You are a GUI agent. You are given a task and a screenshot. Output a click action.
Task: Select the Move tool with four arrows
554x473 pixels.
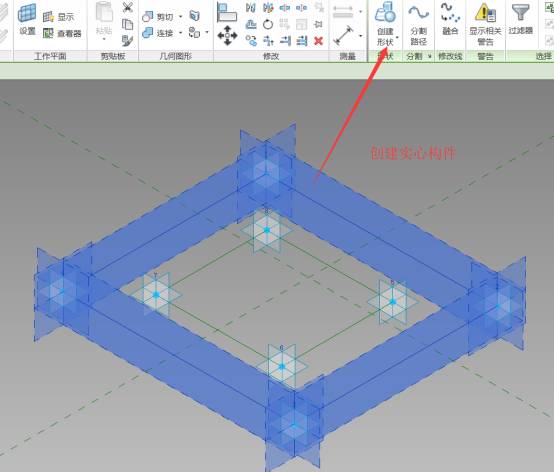click(227, 35)
